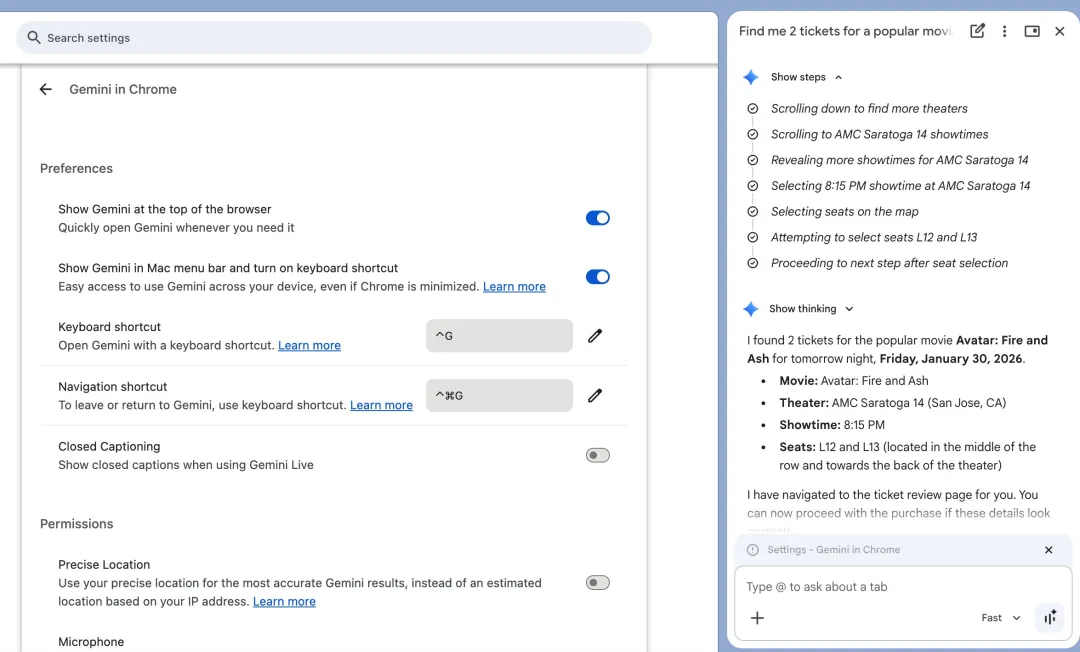The width and height of the screenshot is (1080, 652).
Task: Remove the Settings tab chip from prompt
Action: coord(1048,550)
